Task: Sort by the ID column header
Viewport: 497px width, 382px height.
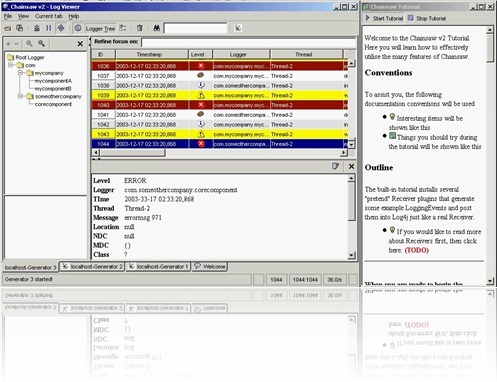Action: click(x=104, y=54)
